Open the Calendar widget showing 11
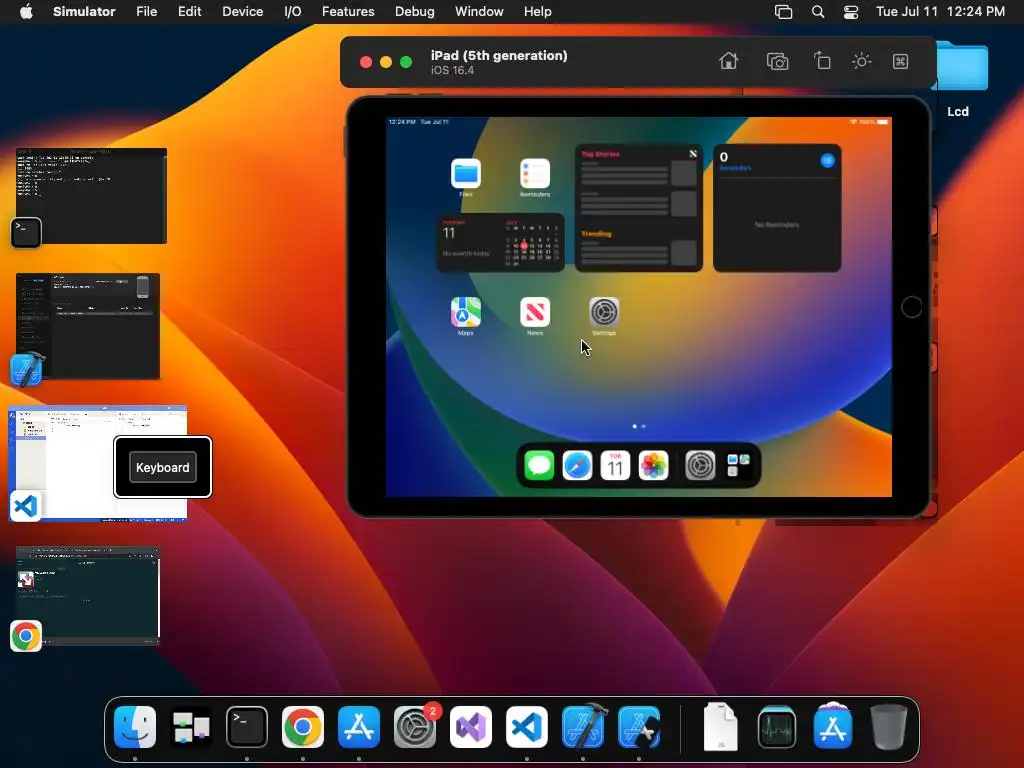 point(500,242)
